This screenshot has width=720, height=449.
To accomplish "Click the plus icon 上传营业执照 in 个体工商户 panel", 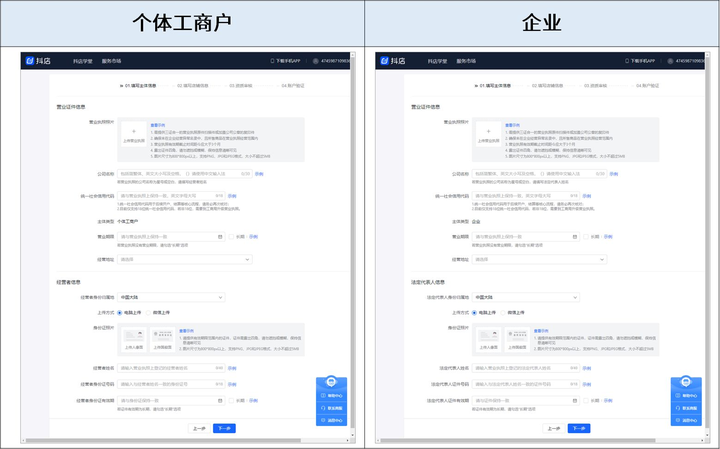I will coord(134,132).
